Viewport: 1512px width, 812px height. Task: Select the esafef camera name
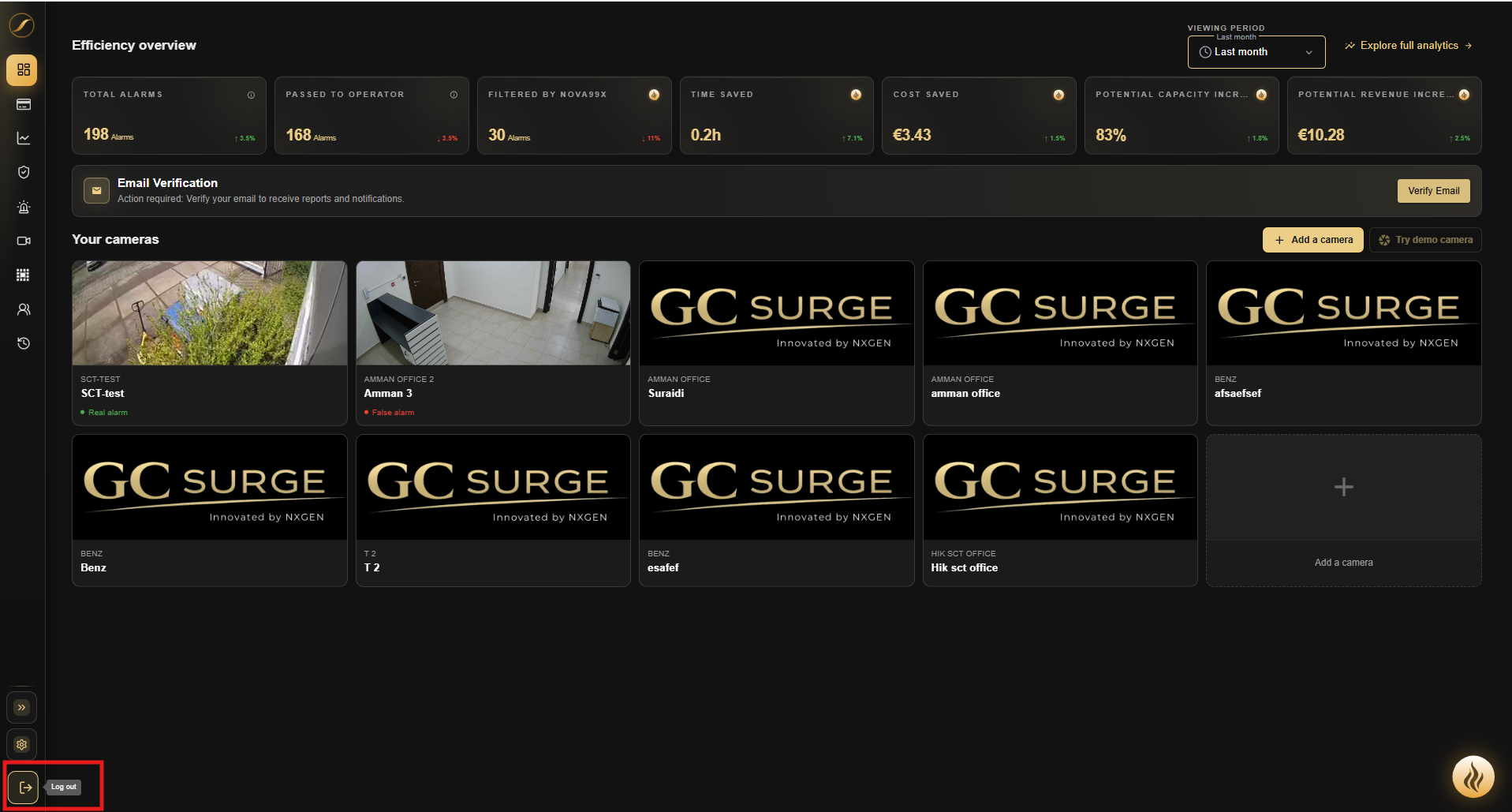click(x=663, y=567)
